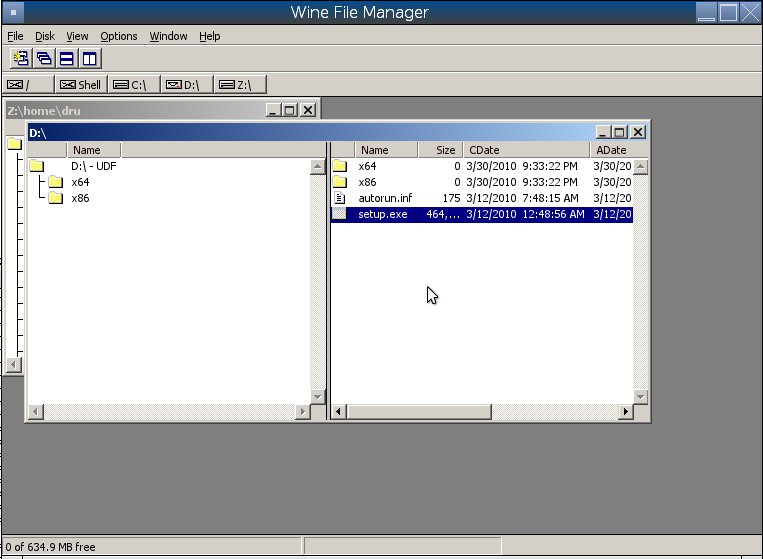Click the setup.exe file icon
Viewport: 763px width, 559px height.
339,214
